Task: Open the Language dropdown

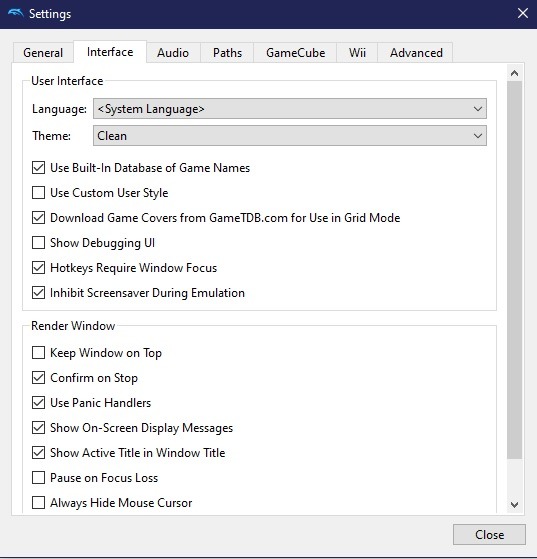Action: coord(290,109)
